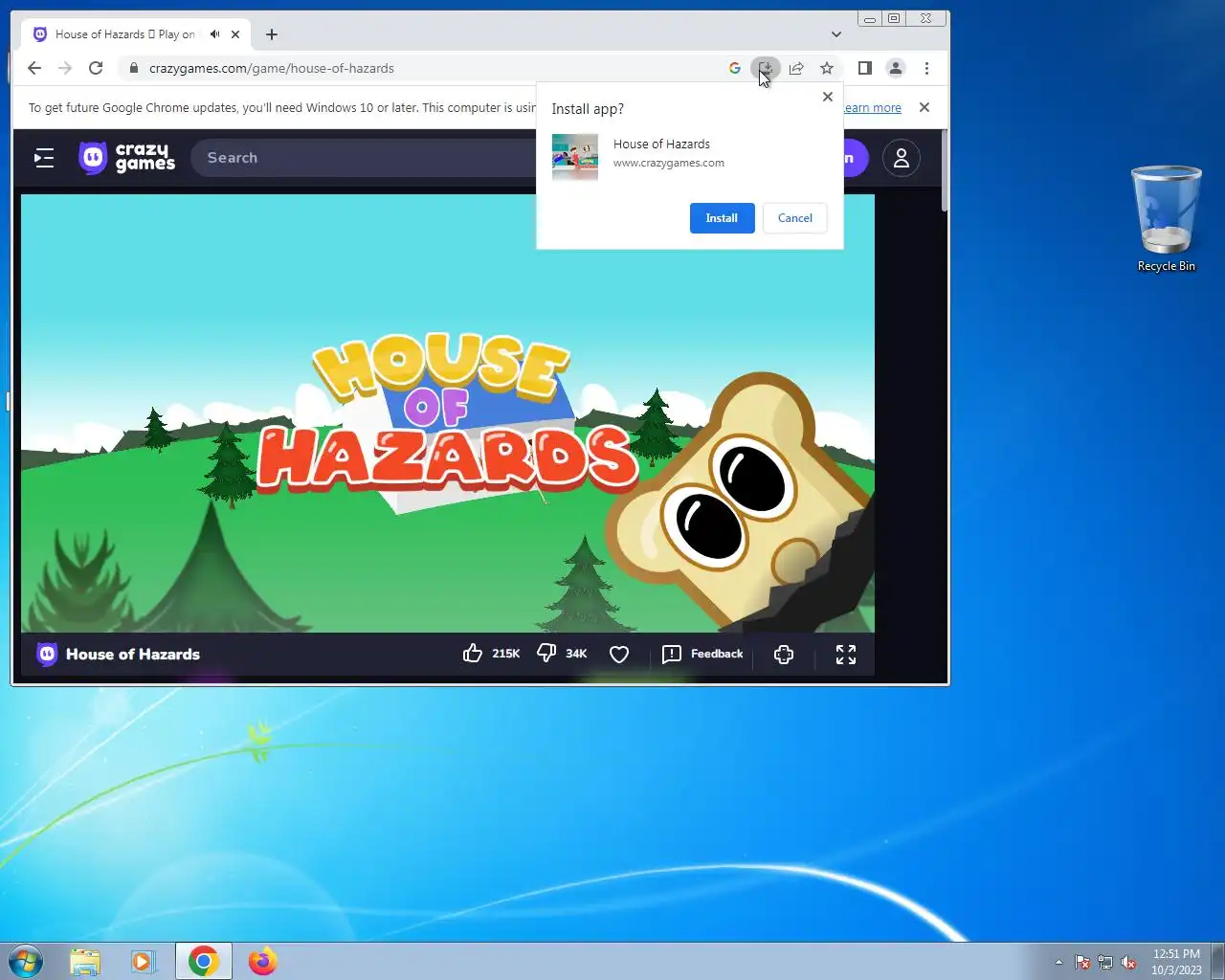Close the Install app popup with its X
The image size is (1225, 980).
[828, 97]
